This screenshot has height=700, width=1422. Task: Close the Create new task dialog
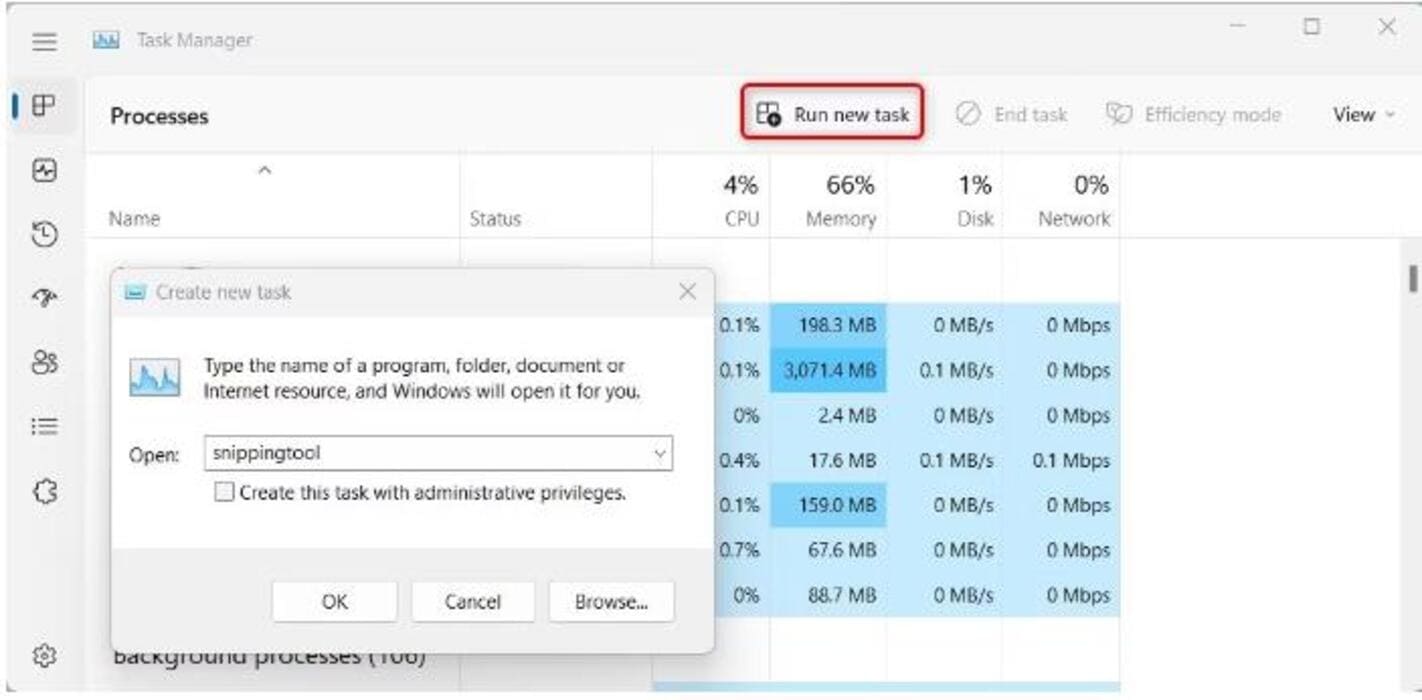tap(687, 292)
